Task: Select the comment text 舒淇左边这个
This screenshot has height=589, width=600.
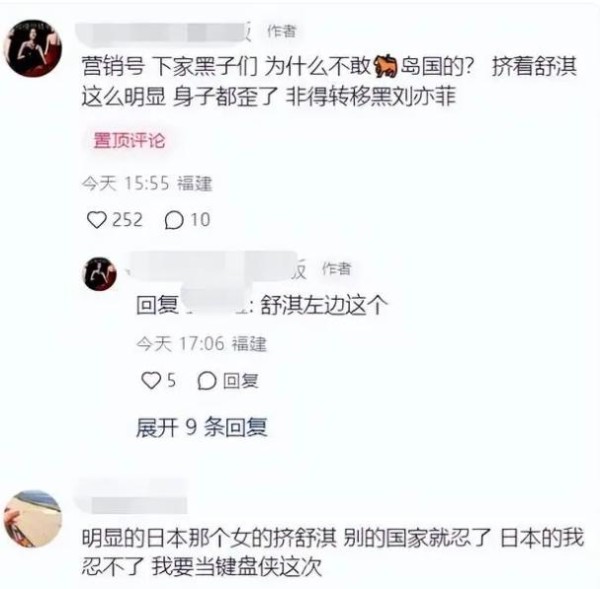Action: click(324, 305)
